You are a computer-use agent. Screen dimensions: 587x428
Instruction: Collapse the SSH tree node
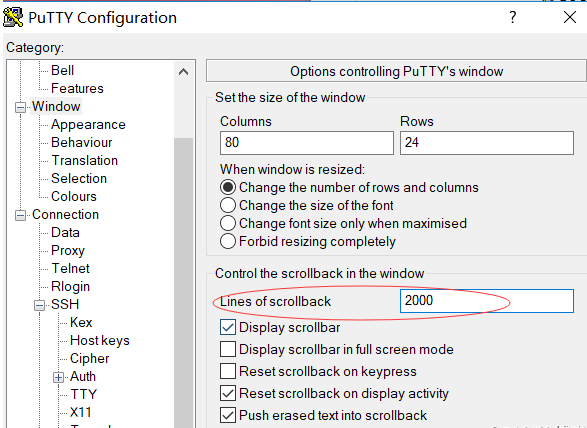click(x=39, y=305)
